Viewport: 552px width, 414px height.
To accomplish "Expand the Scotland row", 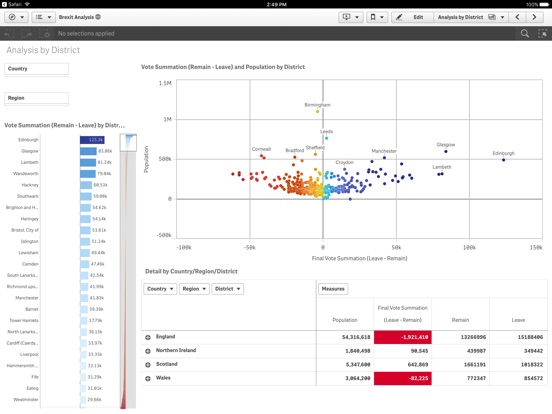I will (148, 365).
